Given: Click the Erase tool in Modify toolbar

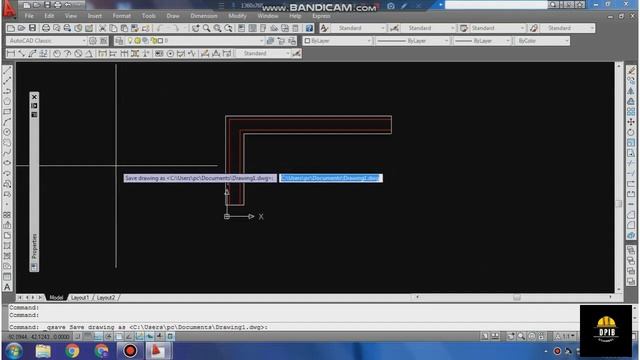Looking at the screenshot, I should click(x=631, y=71).
